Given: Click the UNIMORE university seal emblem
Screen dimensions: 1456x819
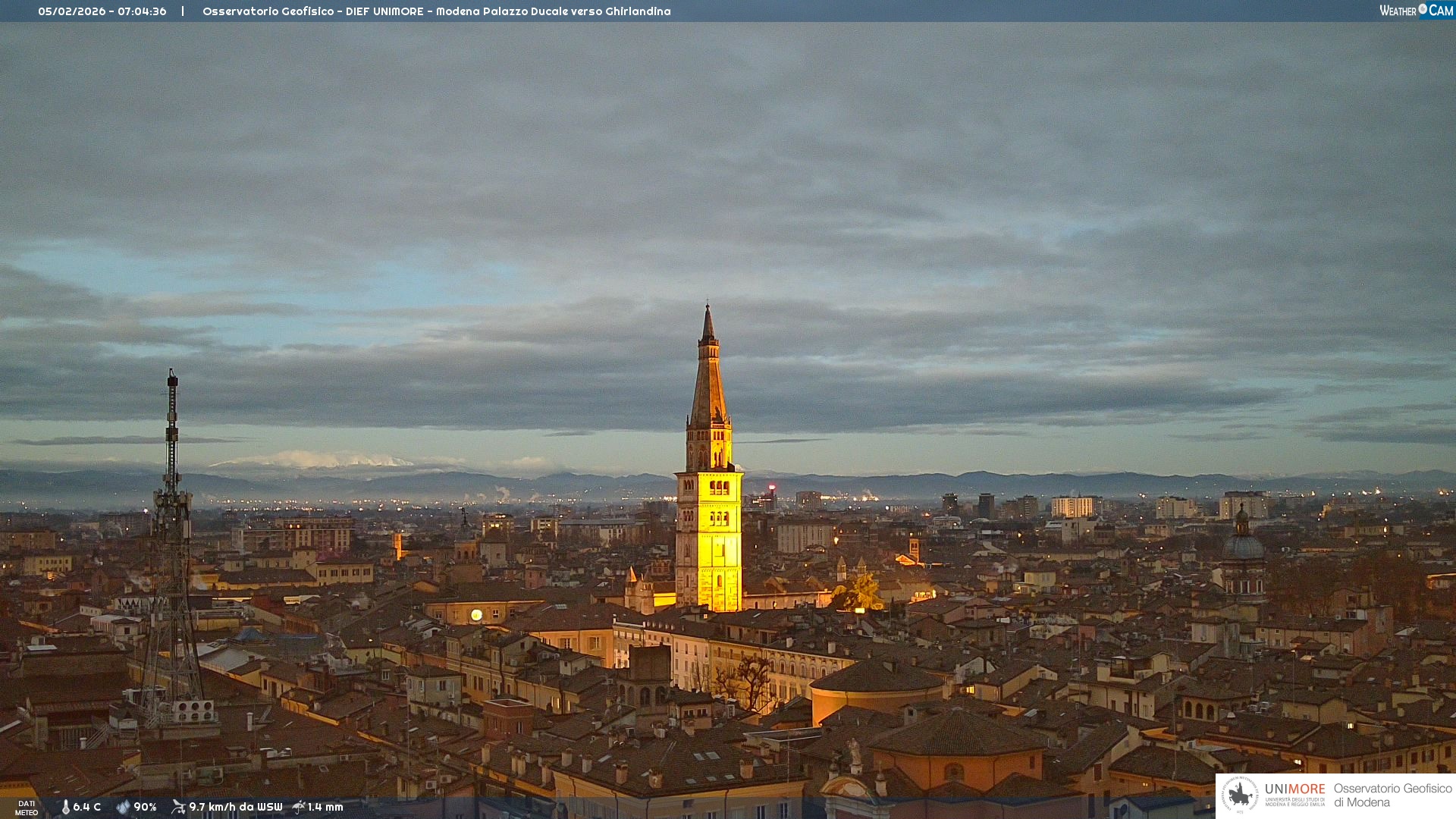Looking at the screenshot, I should pyautogui.click(x=1240, y=795).
